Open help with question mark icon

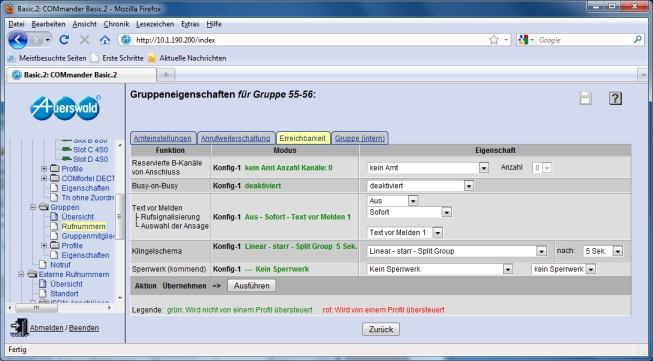[615, 98]
